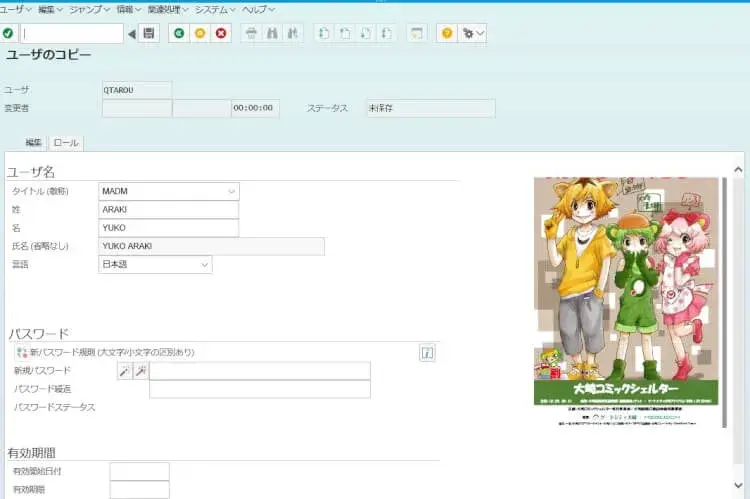750x499 pixels.
Task: Select the 編集 tab
Action: click(x=34, y=143)
